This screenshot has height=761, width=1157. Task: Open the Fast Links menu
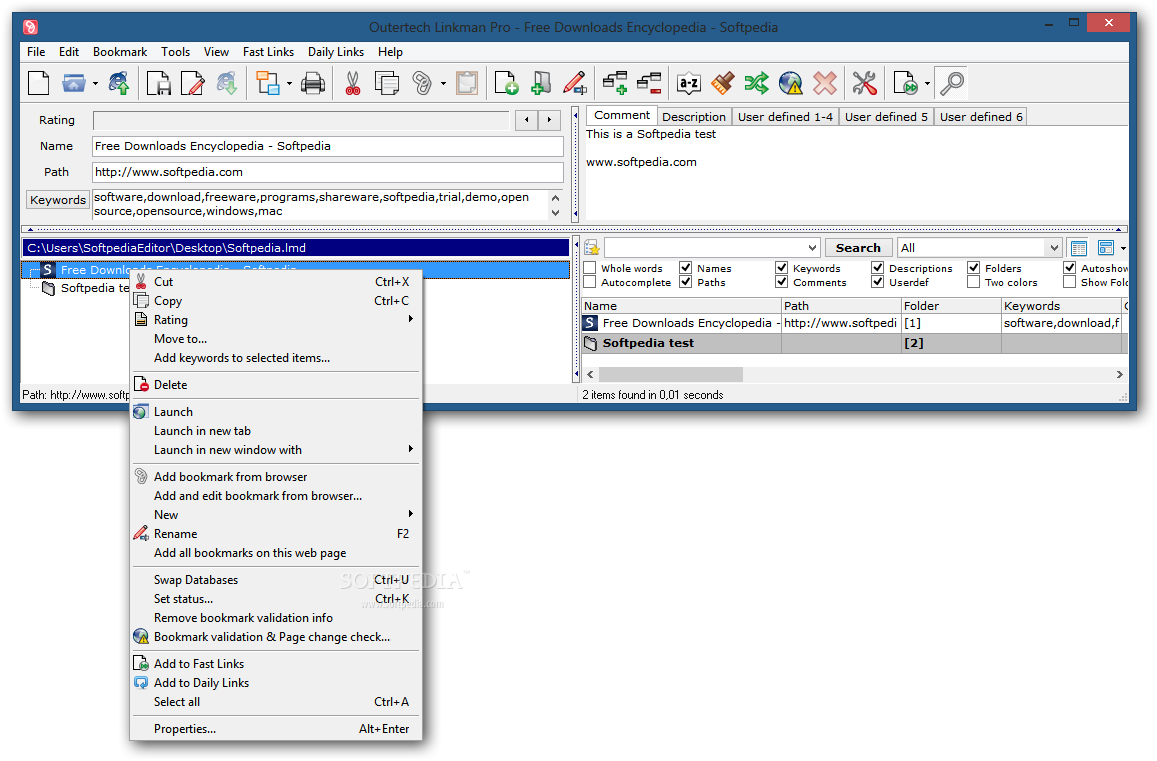(268, 52)
